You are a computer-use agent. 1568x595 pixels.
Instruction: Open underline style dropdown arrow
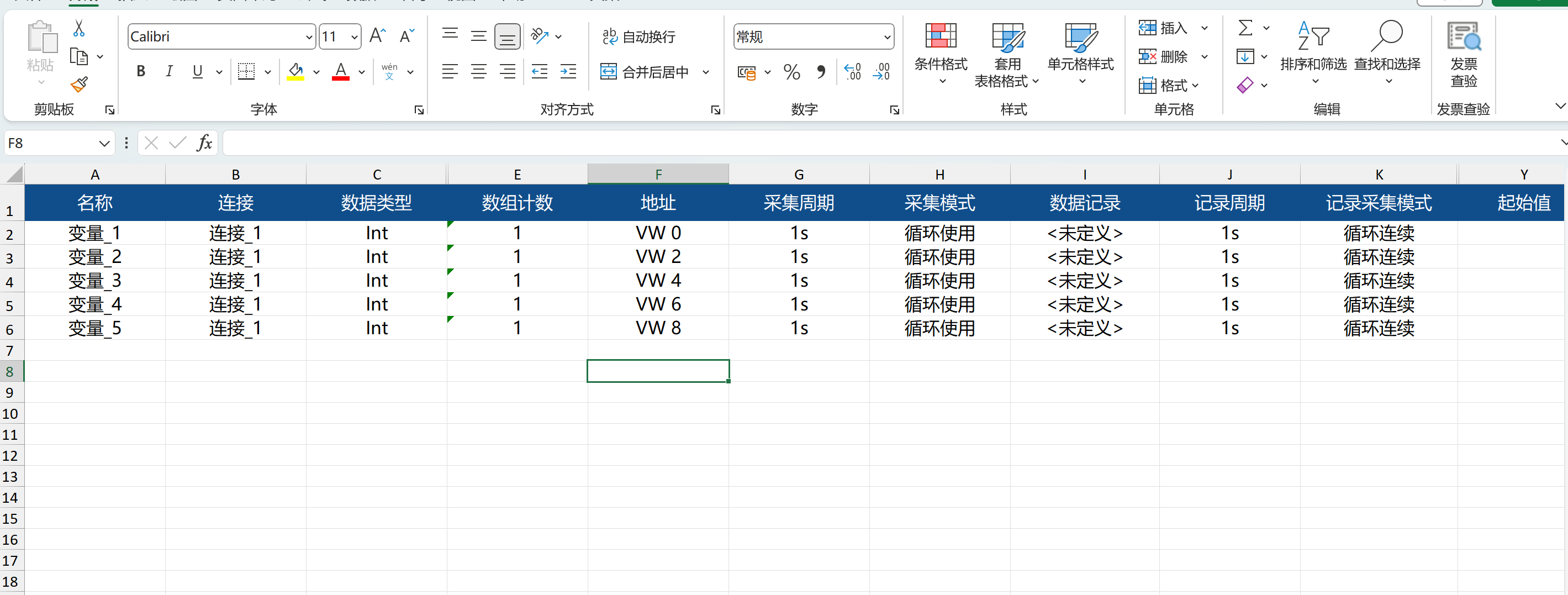tap(219, 72)
